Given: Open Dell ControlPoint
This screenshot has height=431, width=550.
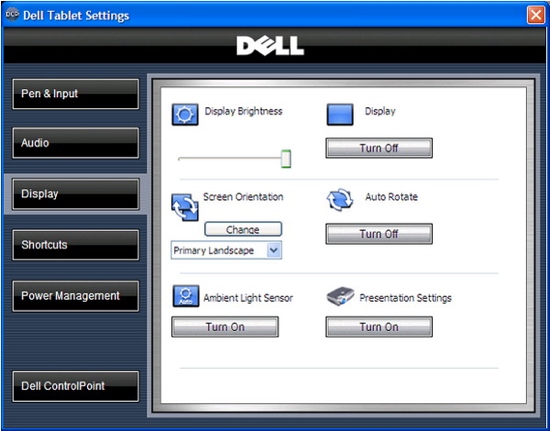Looking at the screenshot, I should (x=76, y=386).
